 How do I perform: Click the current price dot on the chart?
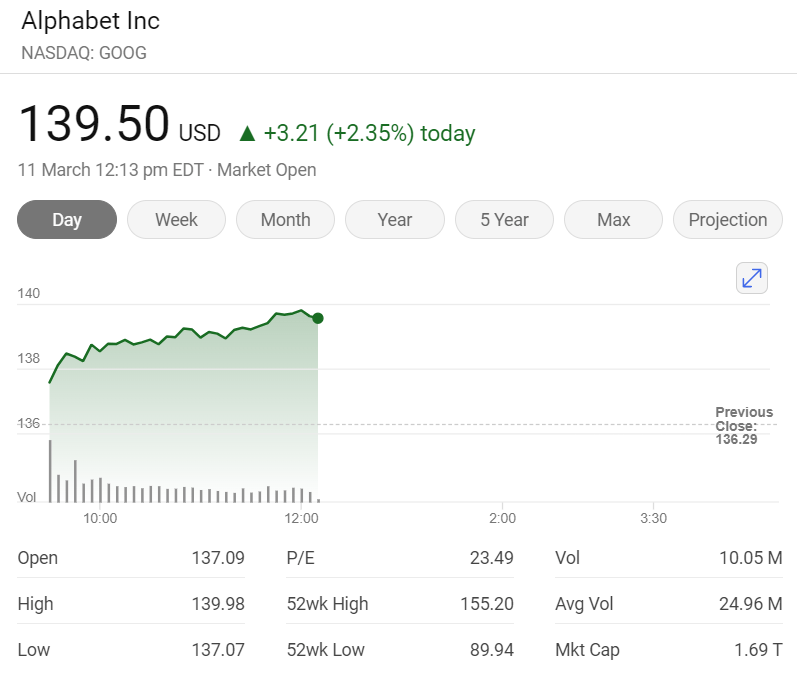318,318
